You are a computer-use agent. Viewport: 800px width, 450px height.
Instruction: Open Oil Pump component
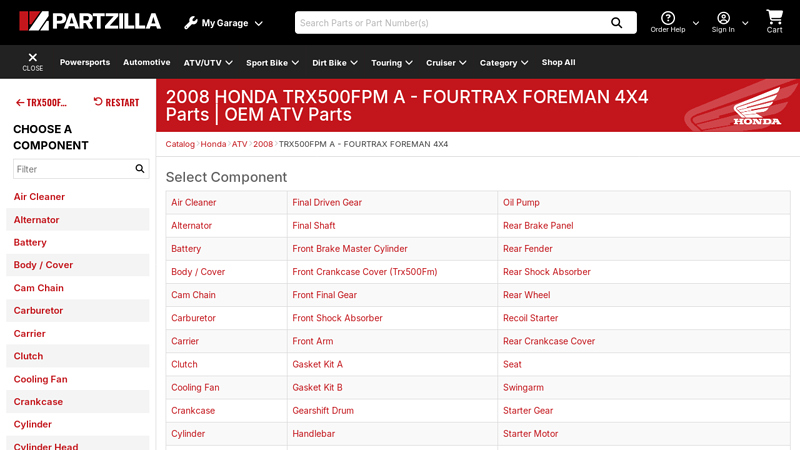(521, 203)
